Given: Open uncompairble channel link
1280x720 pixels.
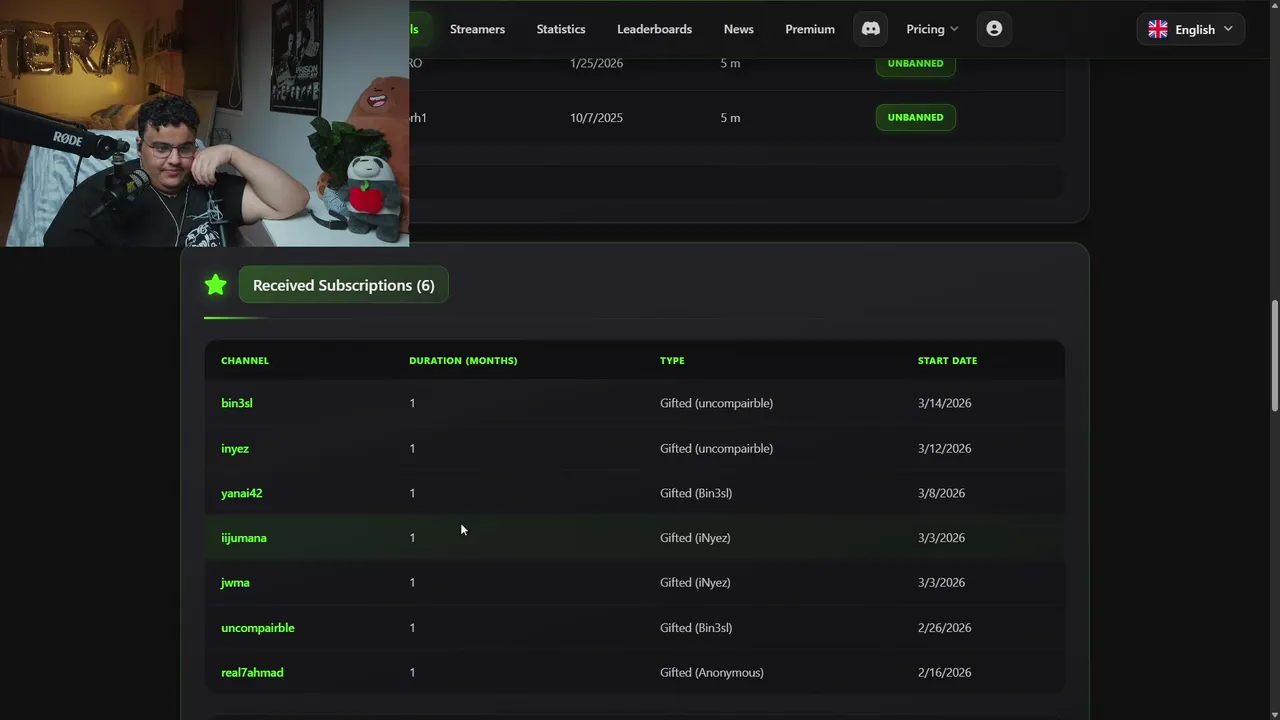Looking at the screenshot, I should [x=258, y=628].
